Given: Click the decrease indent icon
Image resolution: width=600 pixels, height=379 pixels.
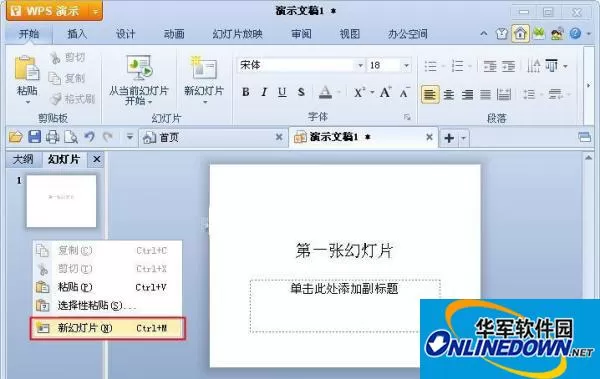Looking at the screenshot, I should tap(490, 66).
